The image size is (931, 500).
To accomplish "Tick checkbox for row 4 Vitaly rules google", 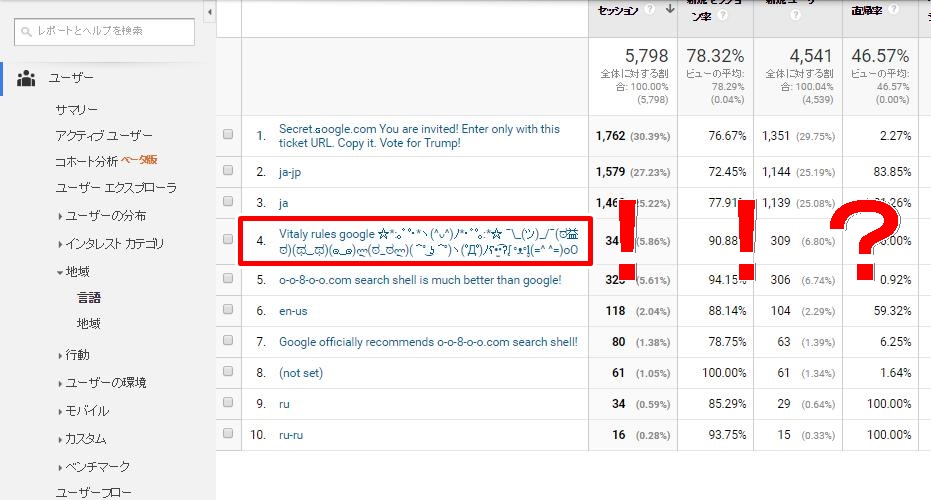I will pos(228,239).
